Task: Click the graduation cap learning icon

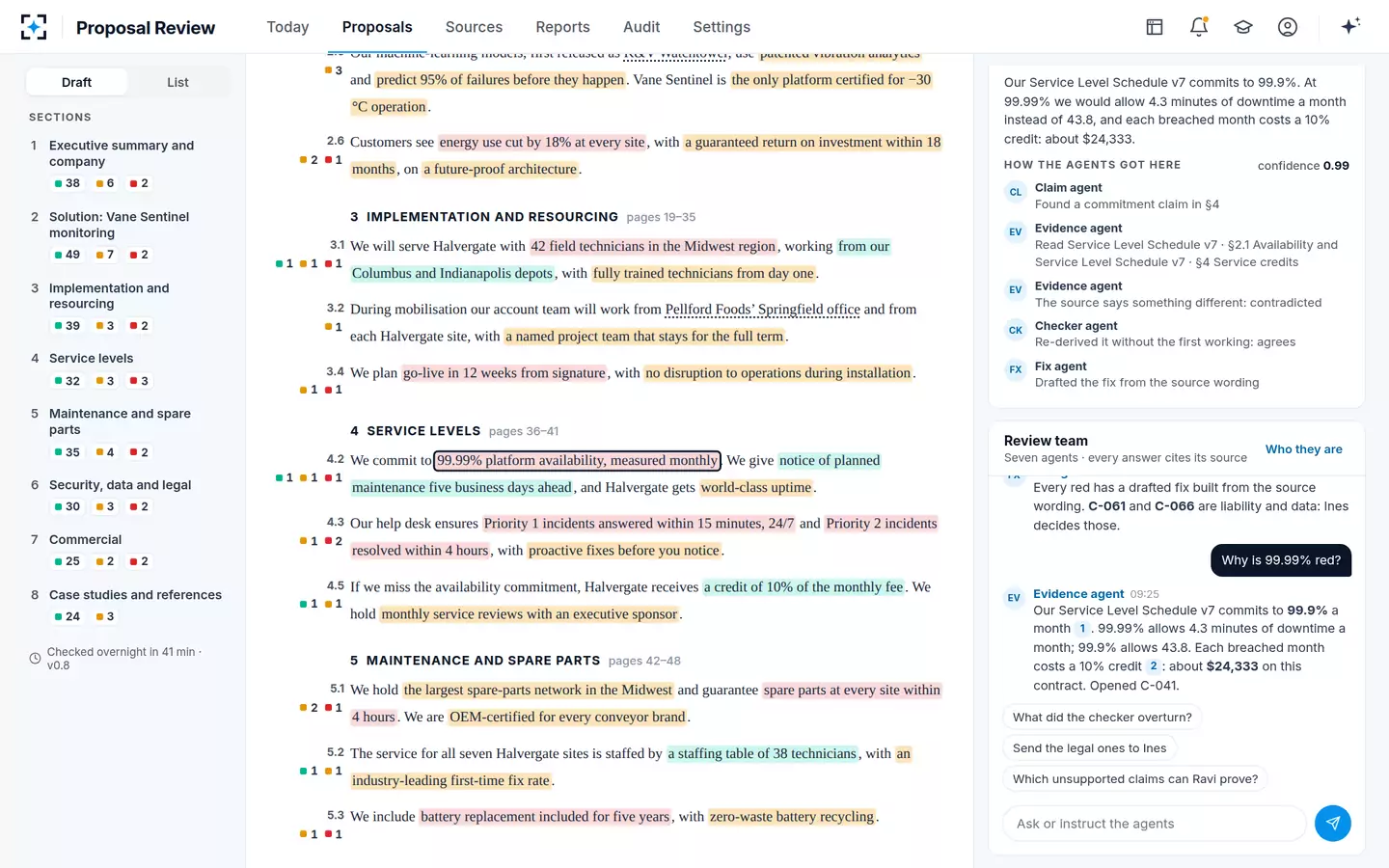Action: coord(1243,27)
